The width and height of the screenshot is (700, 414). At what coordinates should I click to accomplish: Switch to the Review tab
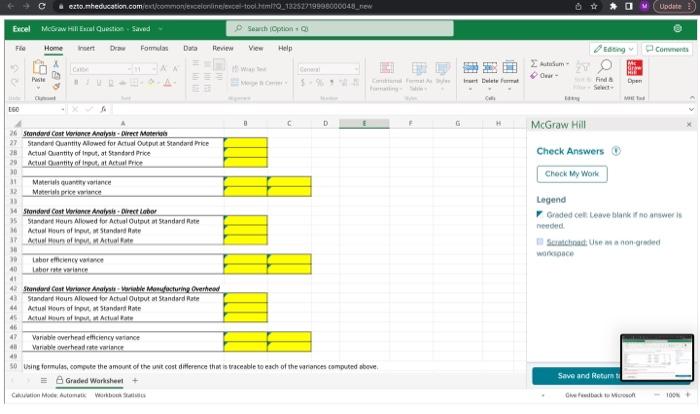point(223,48)
